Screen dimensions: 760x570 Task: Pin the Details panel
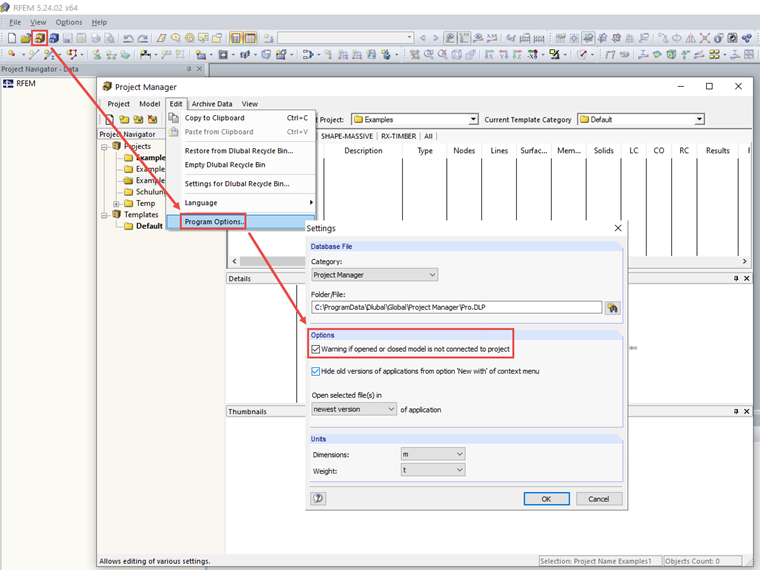[736, 278]
